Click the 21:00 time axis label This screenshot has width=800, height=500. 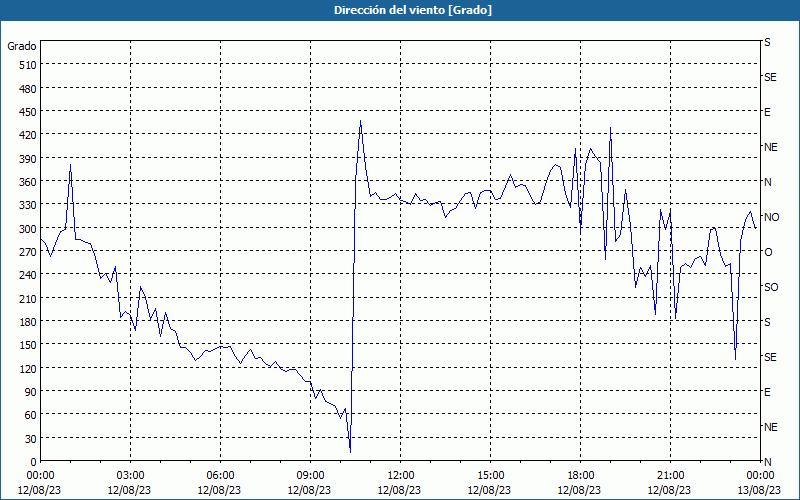coord(670,476)
